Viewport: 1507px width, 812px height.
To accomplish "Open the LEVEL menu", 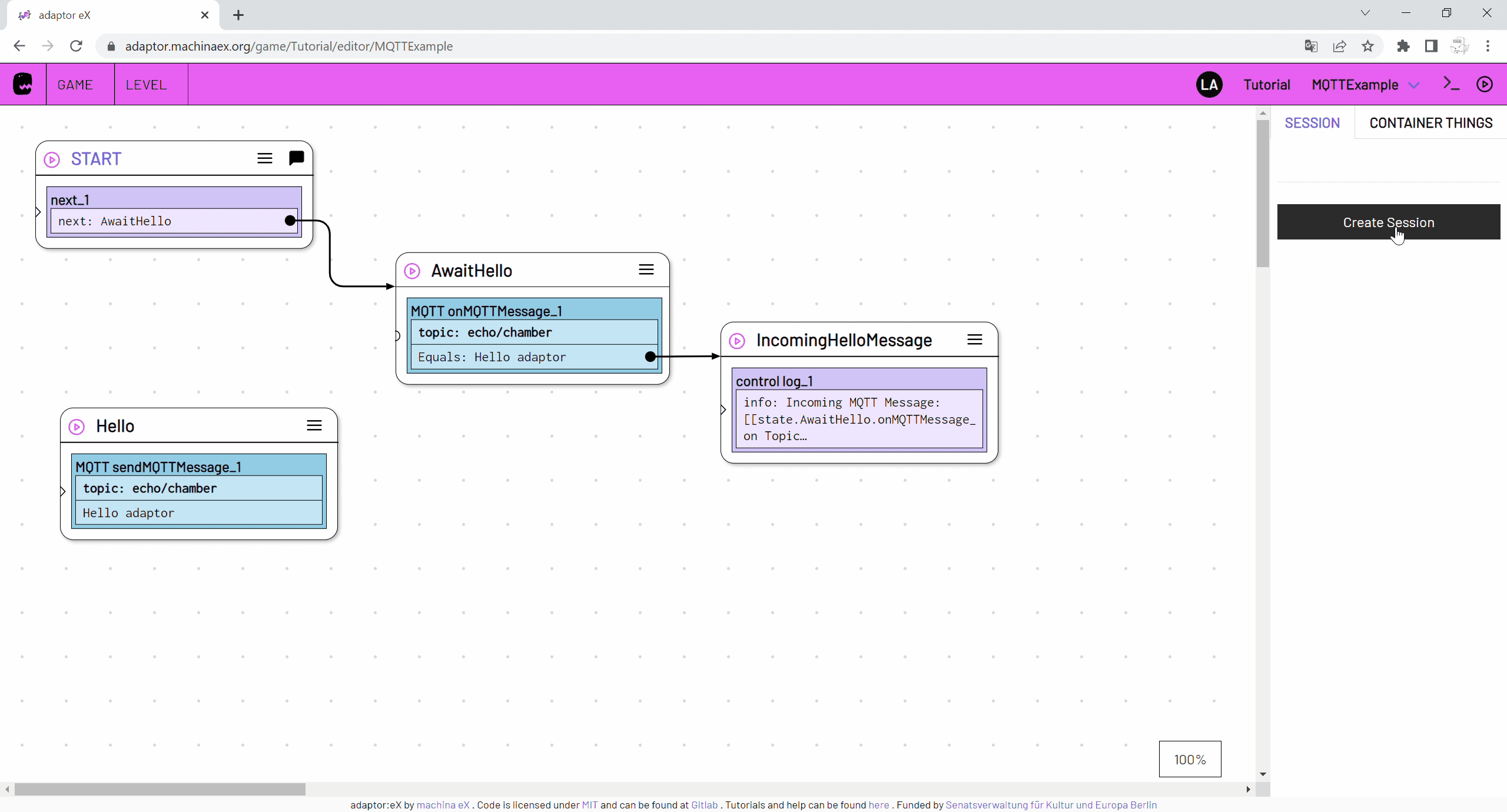I will [146, 85].
